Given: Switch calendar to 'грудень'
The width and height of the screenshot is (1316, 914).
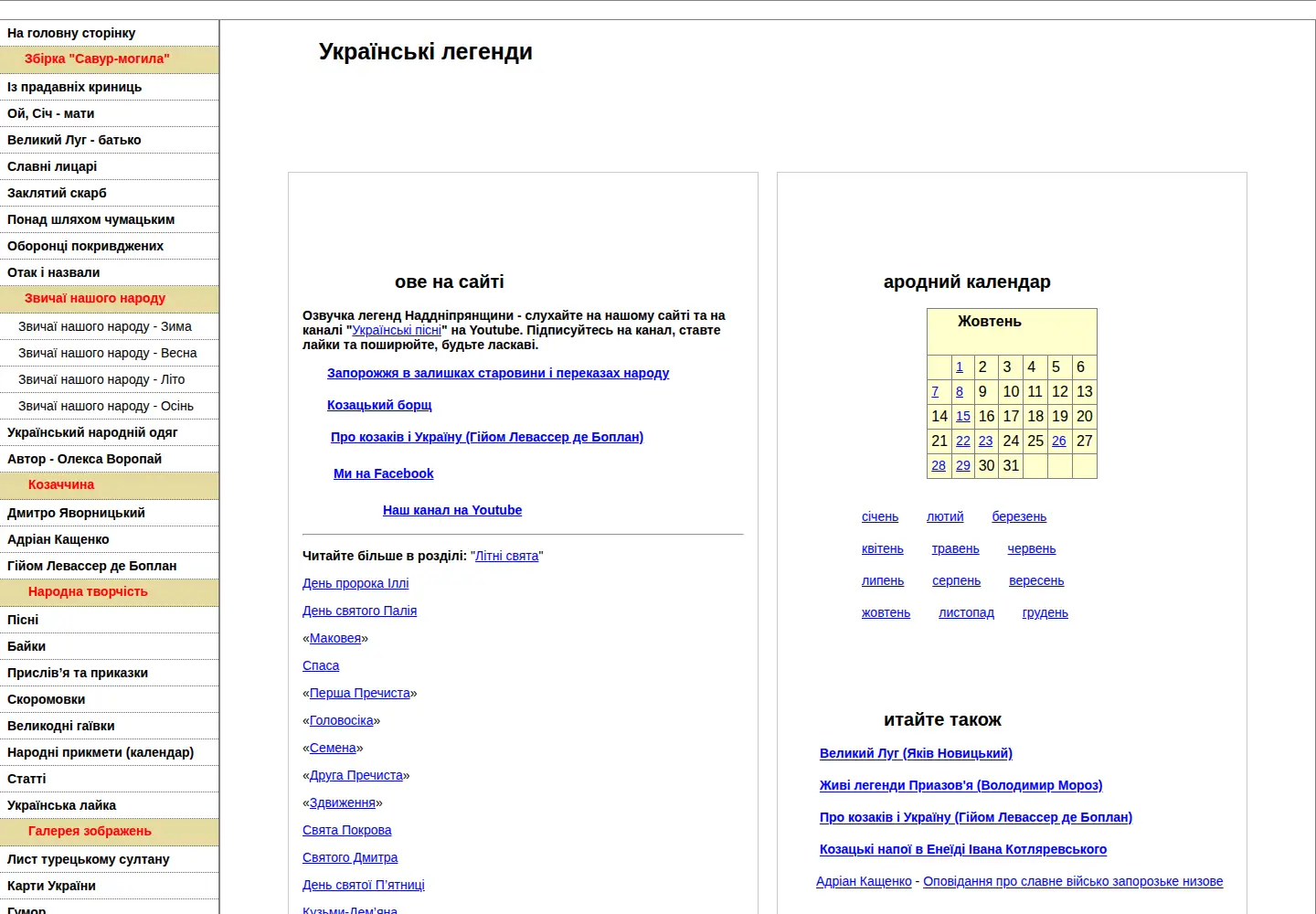Looking at the screenshot, I should click(1045, 612).
